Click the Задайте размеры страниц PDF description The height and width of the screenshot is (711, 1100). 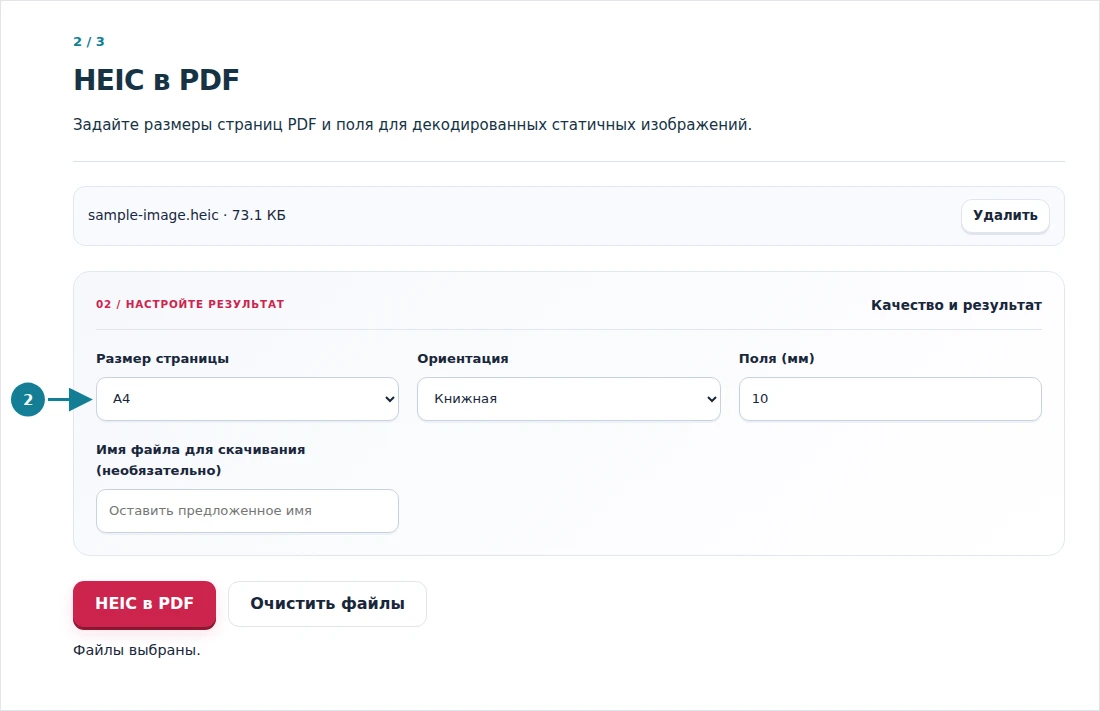click(x=412, y=125)
